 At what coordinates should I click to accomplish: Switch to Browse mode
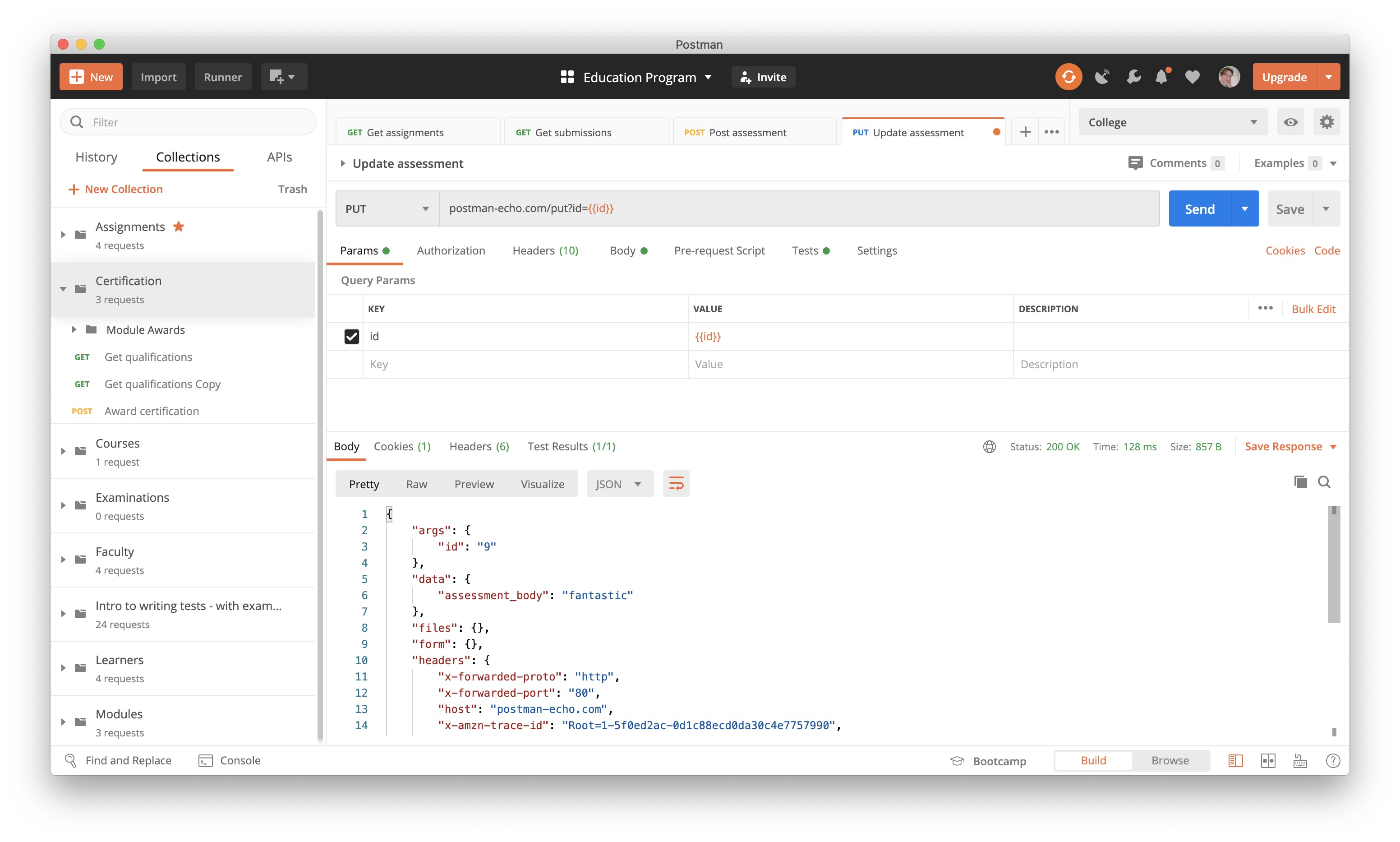click(1170, 760)
